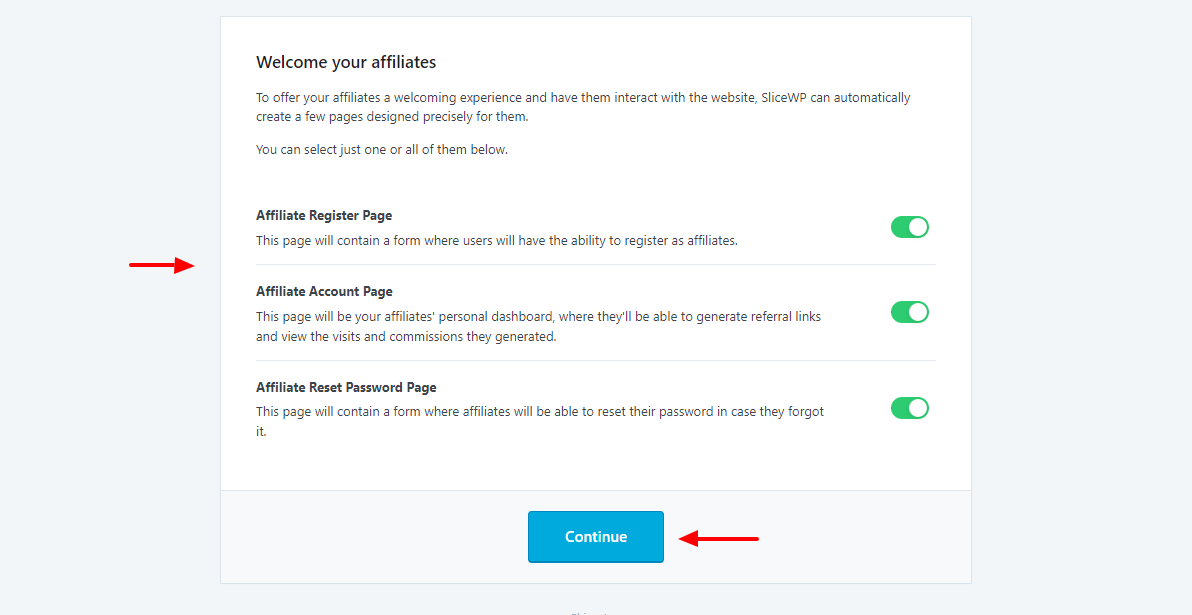Click the Continue button
The image size is (1192, 615).
(x=595, y=537)
